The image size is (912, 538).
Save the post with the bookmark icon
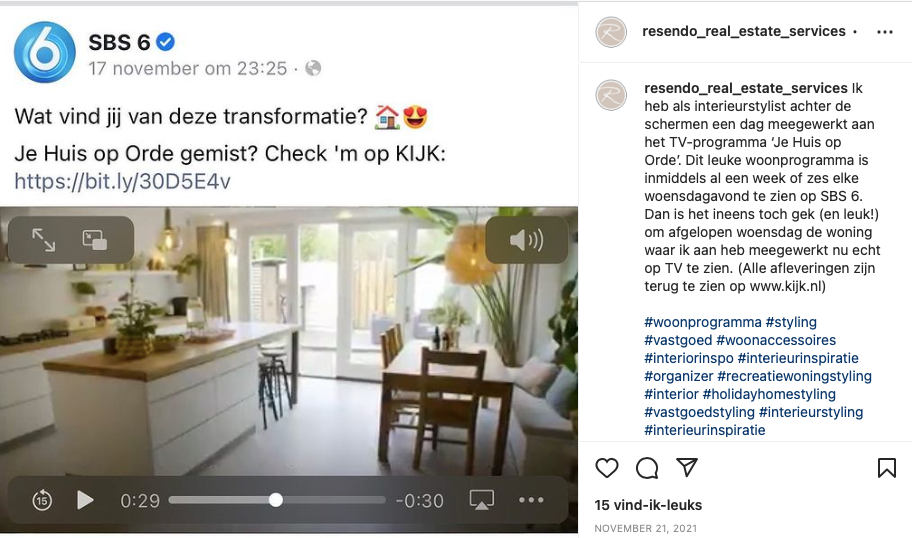(x=886, y=468)
